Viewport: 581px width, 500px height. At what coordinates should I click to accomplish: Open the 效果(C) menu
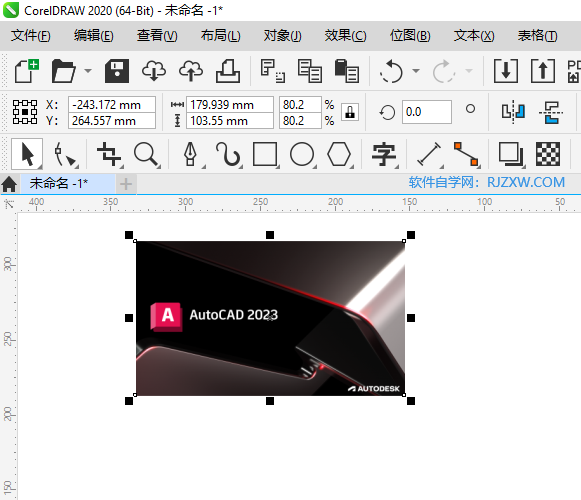pyautogui.click(x=345, y=36)
